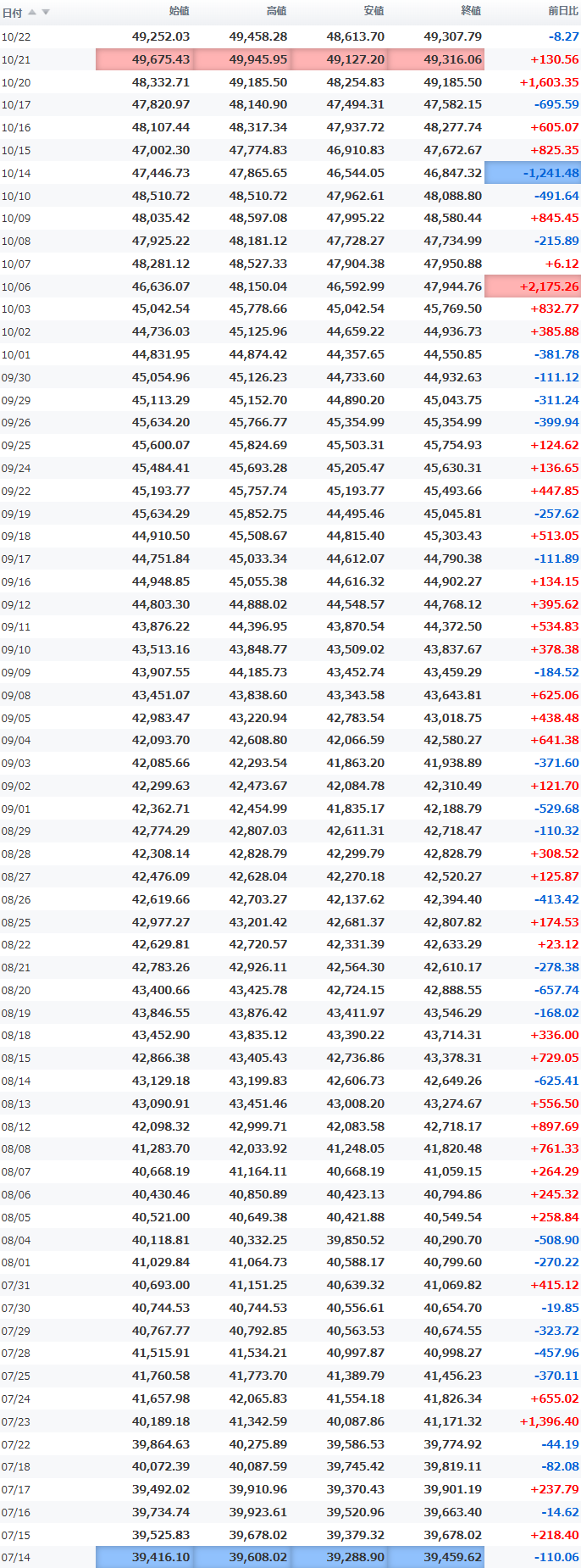Select the closing value 43,714.31

453,1035
